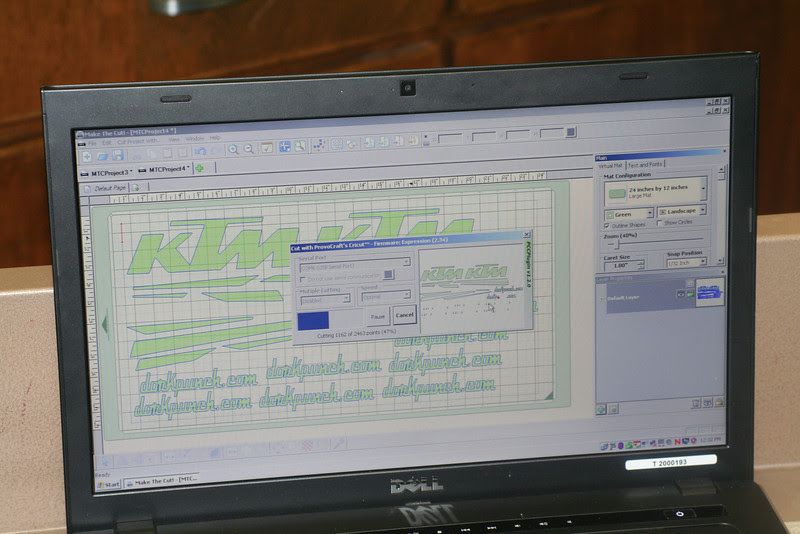Toggle Default Layer eye visibility
The height and width of the screenshot is (534, 800).
coord(681,294)
